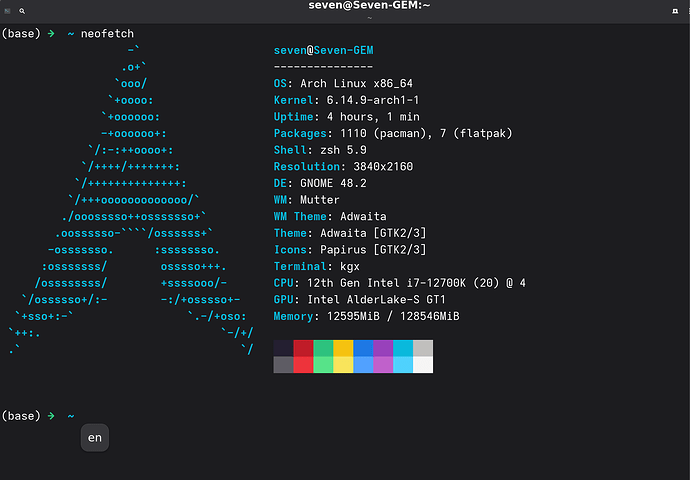Click the blue swatch in top palette row

tap(363, 348)
